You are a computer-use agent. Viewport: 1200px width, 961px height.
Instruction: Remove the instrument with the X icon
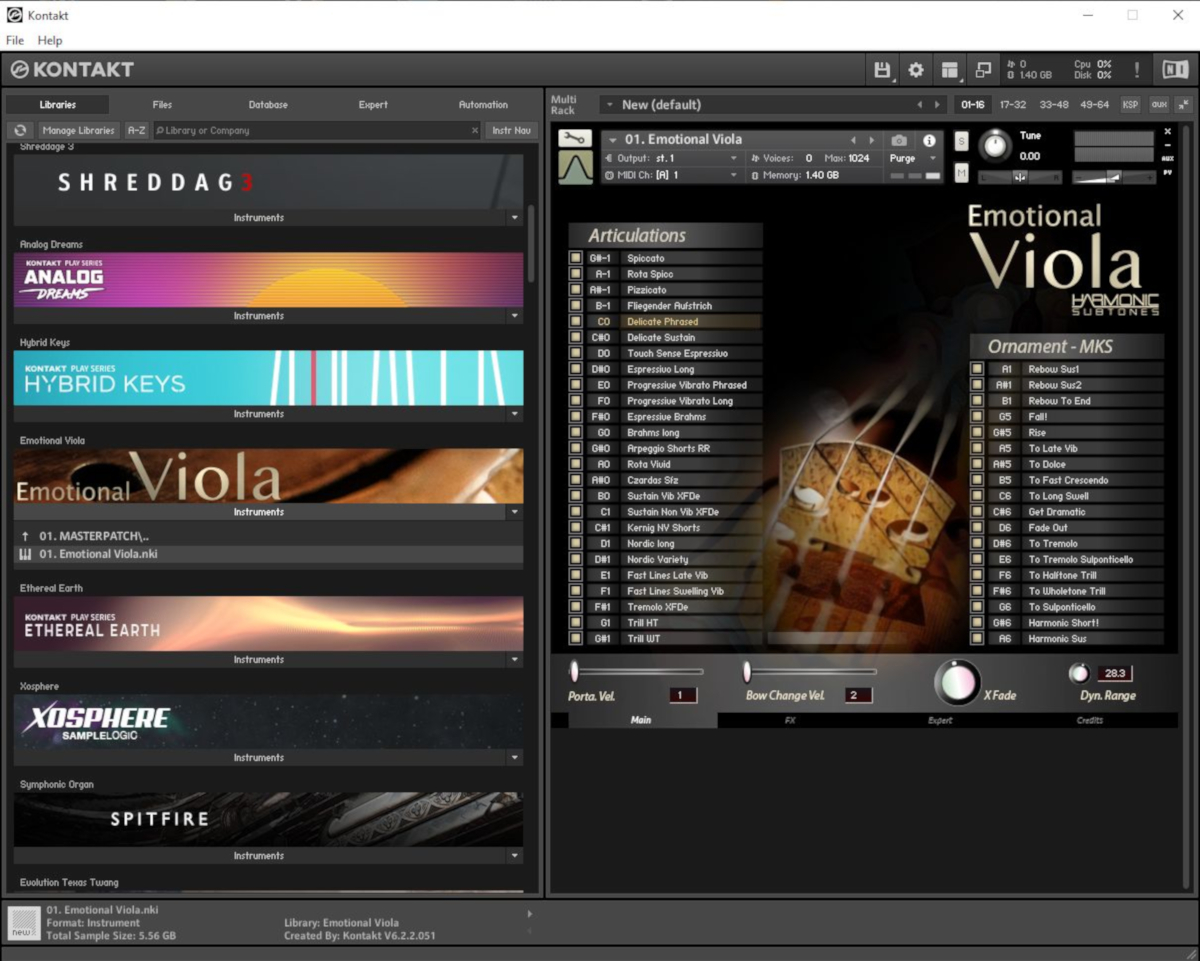pyautogui.click(x=1167, y=132)
